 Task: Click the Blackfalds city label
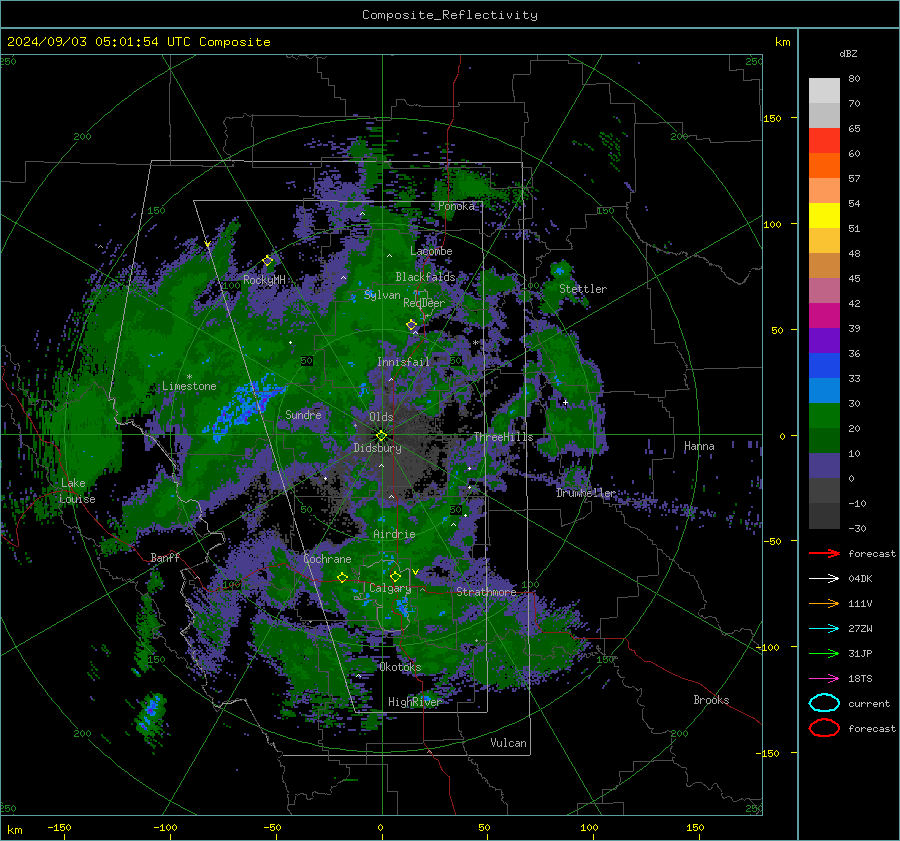point(425,277)
